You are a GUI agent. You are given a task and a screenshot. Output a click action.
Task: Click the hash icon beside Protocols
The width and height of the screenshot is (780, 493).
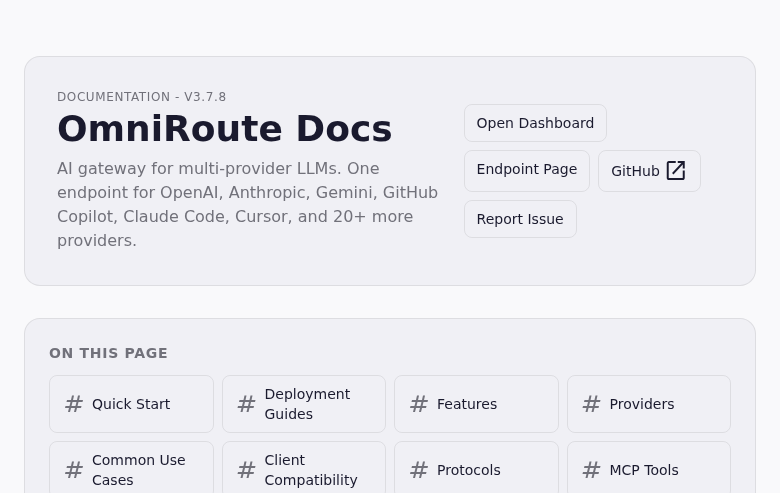tap(419, 470)
